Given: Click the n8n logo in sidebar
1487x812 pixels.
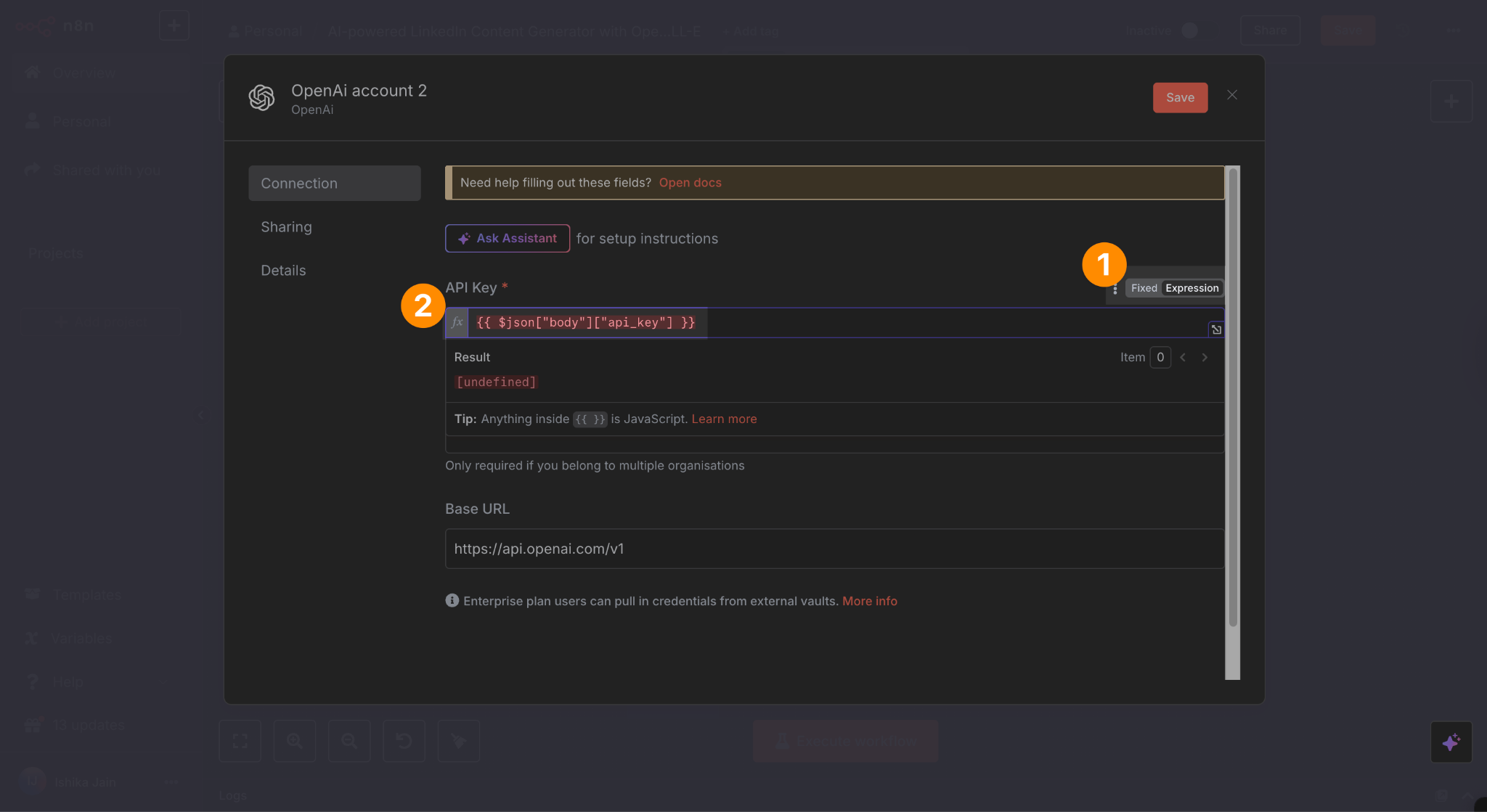Looking at the screenshot, I should [54, 26].
